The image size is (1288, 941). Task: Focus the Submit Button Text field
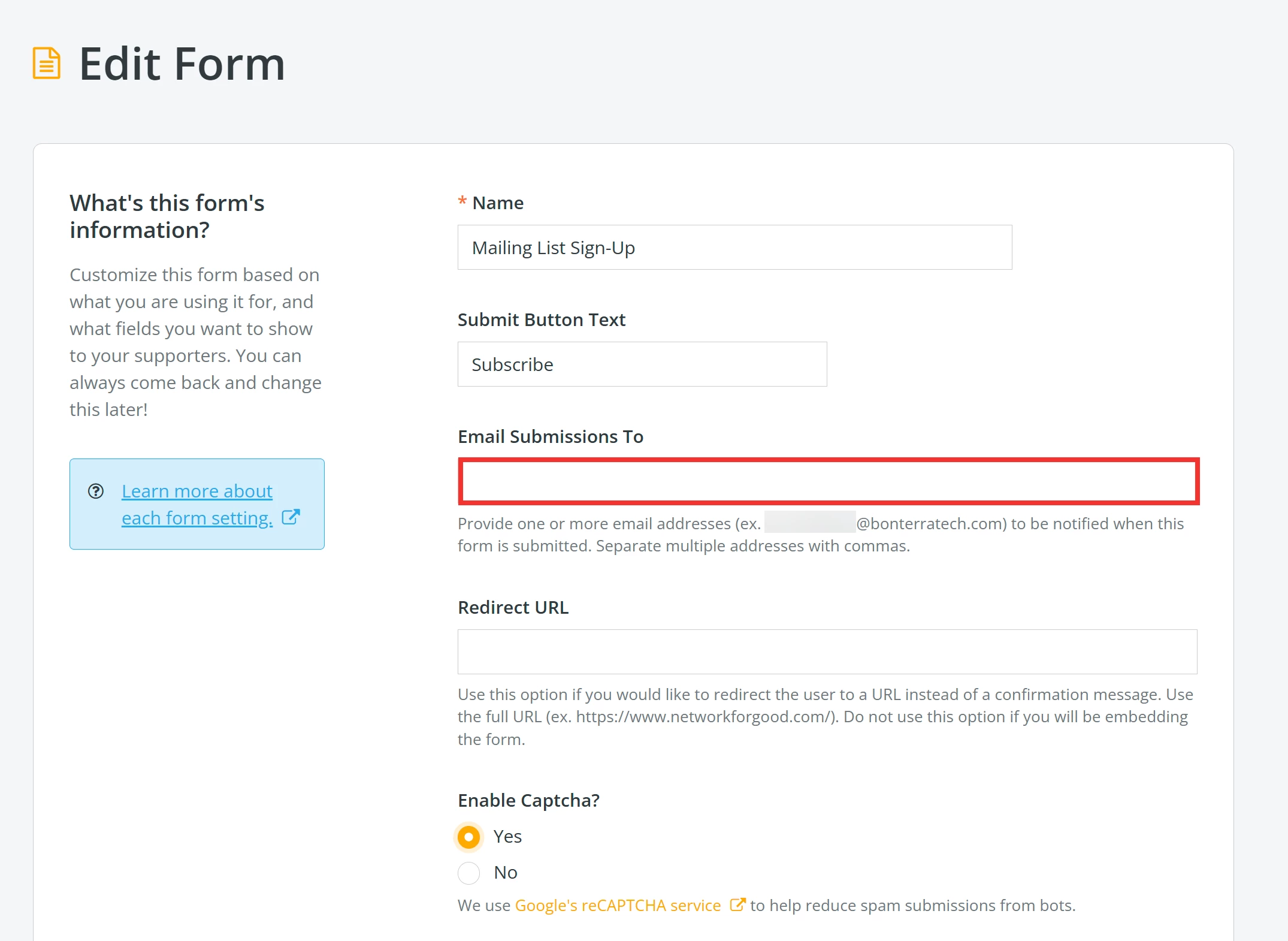tap(642, 364)
